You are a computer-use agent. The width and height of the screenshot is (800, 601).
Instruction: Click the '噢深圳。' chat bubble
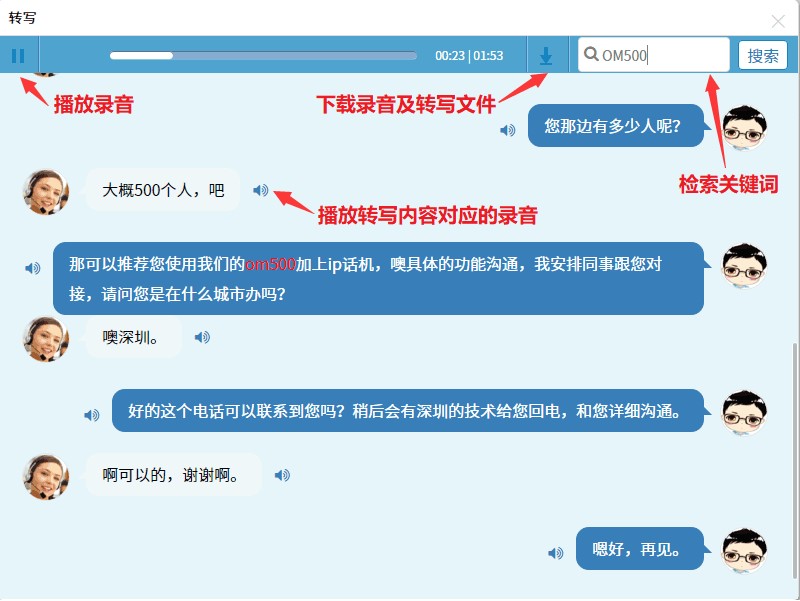point(133,338)
